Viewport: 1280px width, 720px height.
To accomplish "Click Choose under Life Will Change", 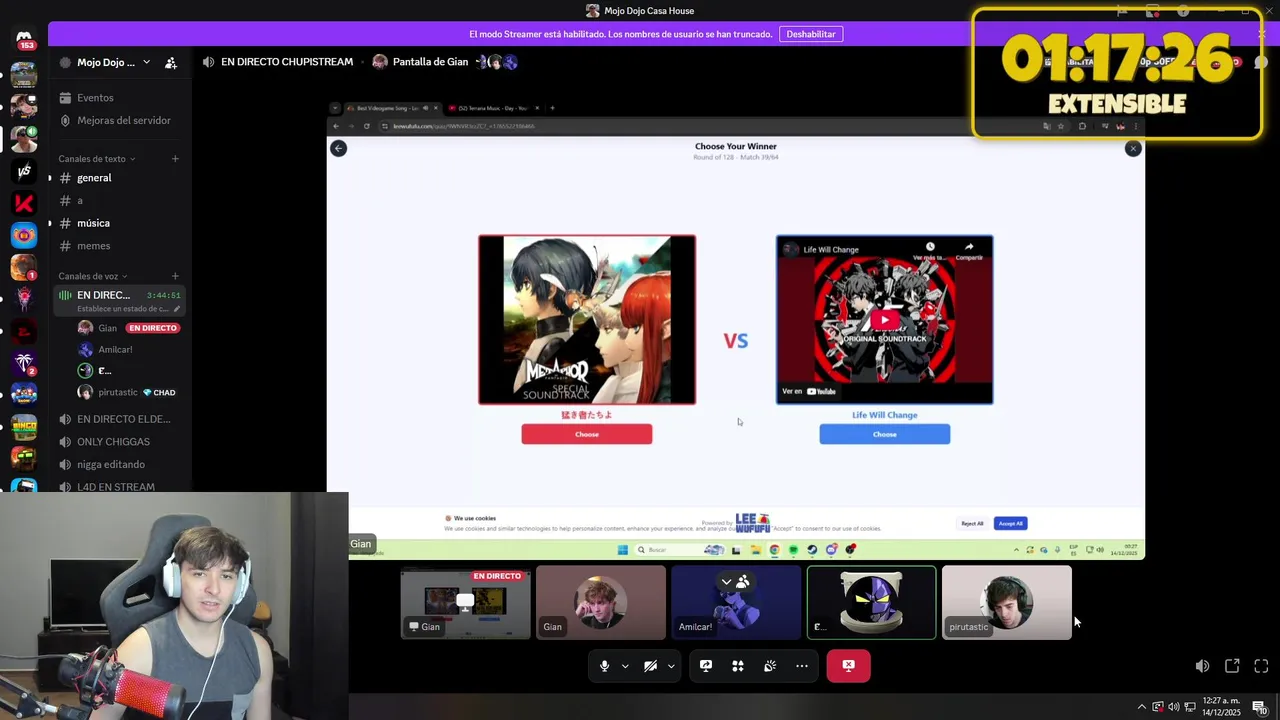I will coord(884,434).
